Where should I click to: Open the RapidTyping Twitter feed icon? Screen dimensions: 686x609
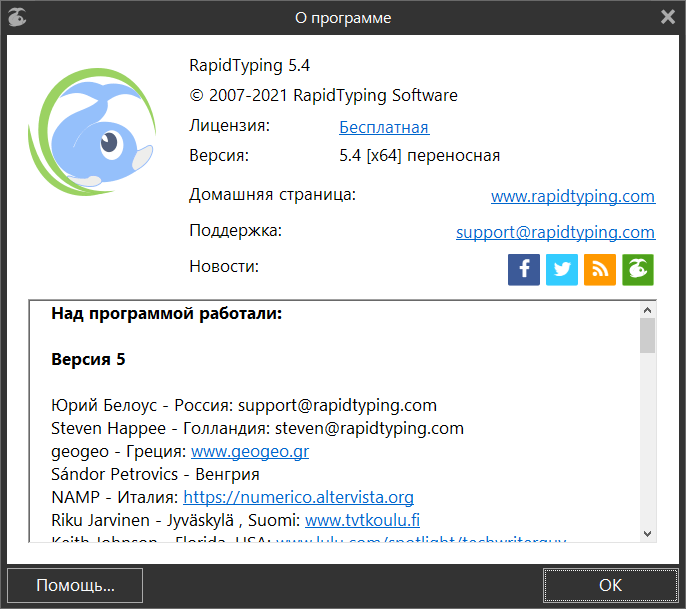562,270
